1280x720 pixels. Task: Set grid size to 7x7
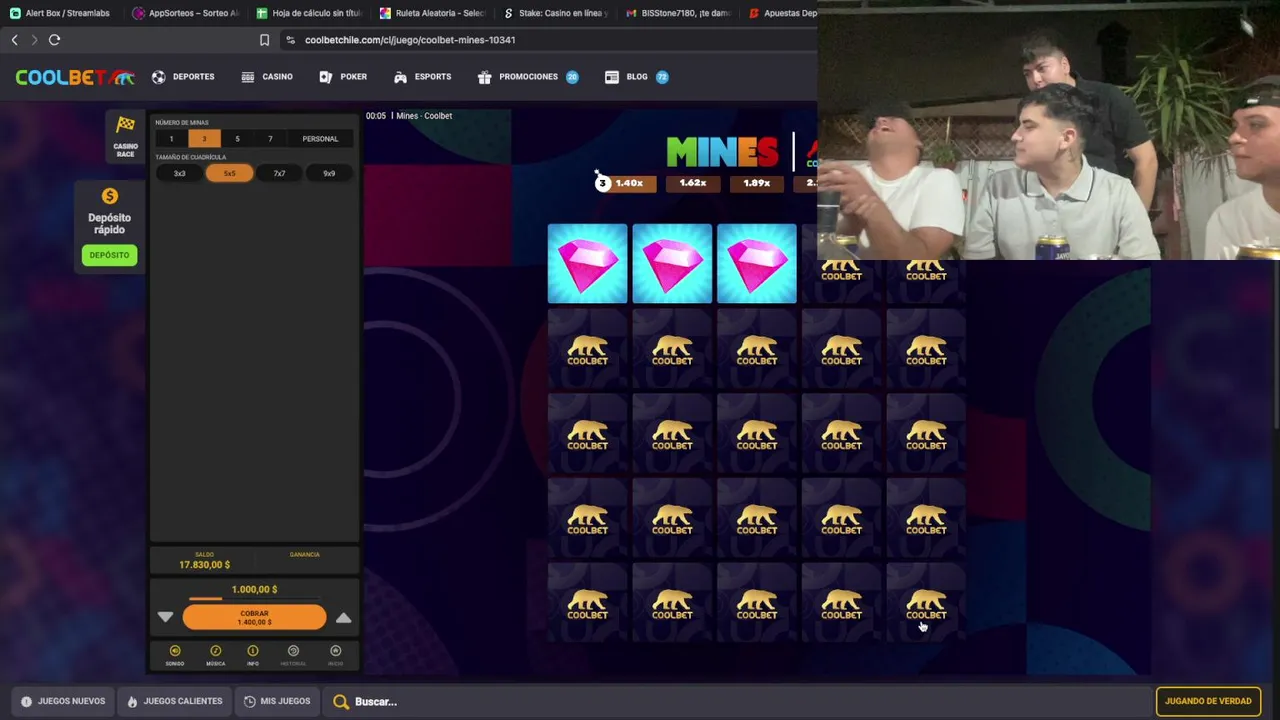click(279, 174)
